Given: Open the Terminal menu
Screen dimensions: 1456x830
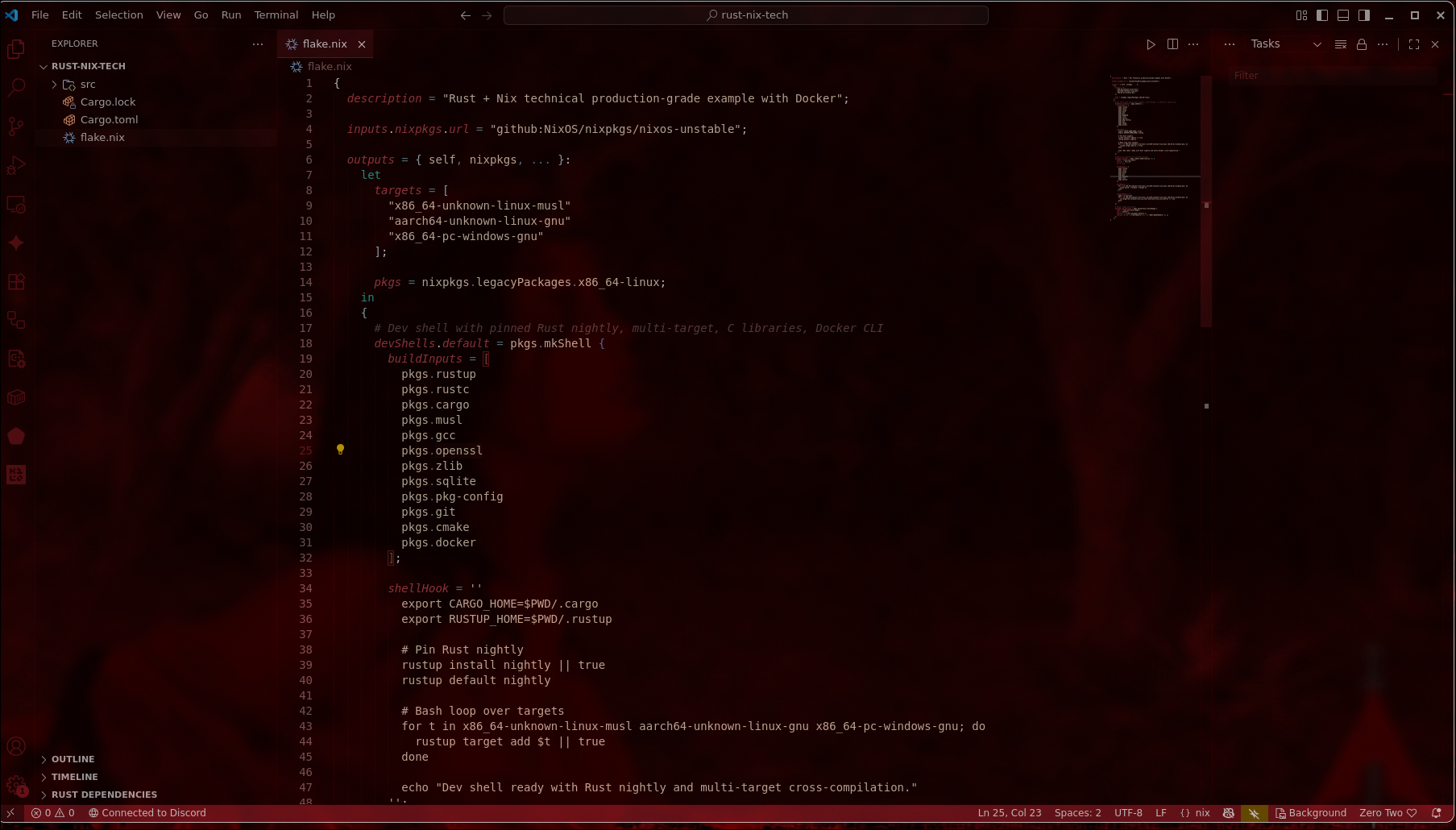Looking at the screenshot, I should (x=276, y=15).
